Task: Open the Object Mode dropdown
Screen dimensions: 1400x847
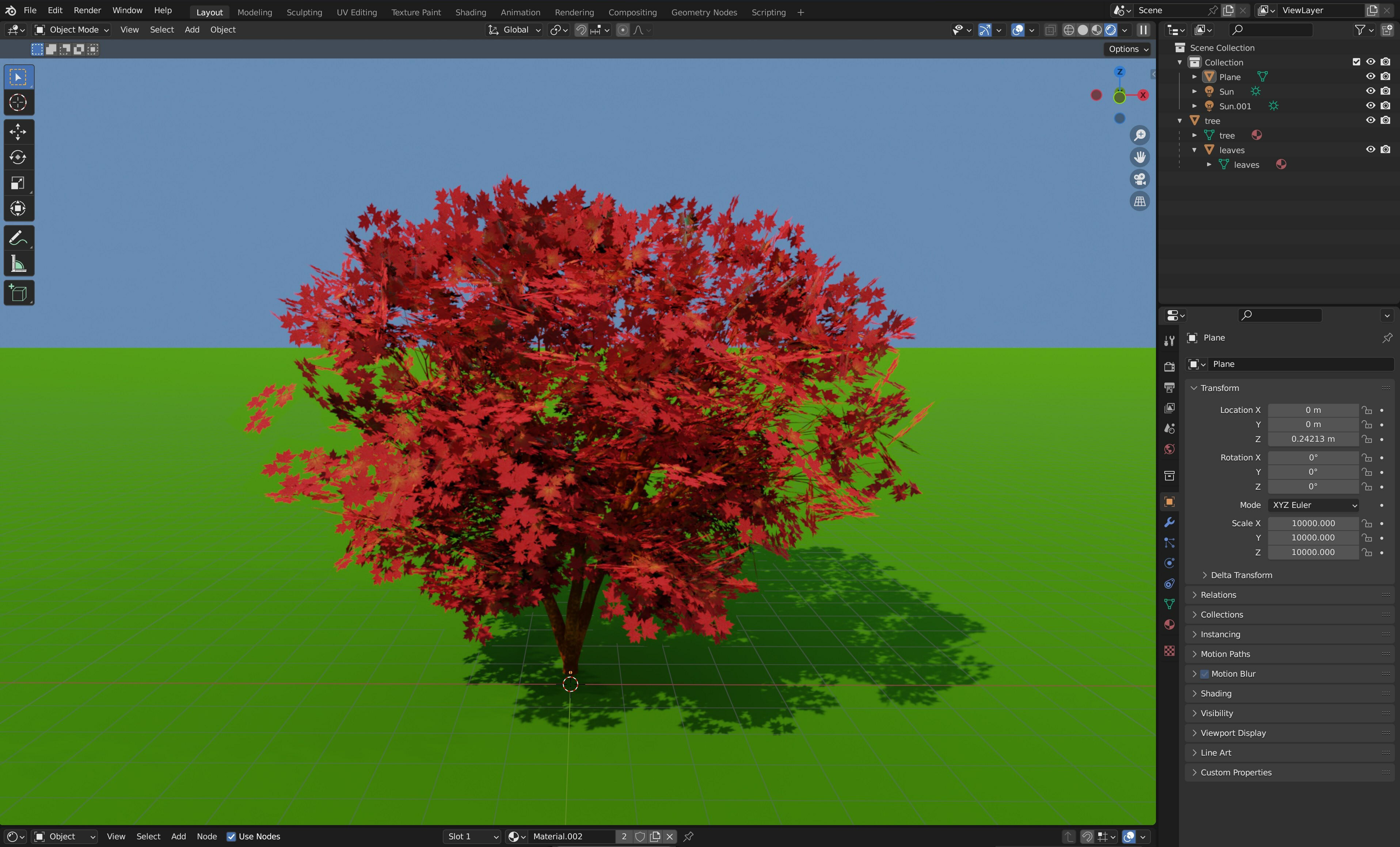Action: (72, 30)
